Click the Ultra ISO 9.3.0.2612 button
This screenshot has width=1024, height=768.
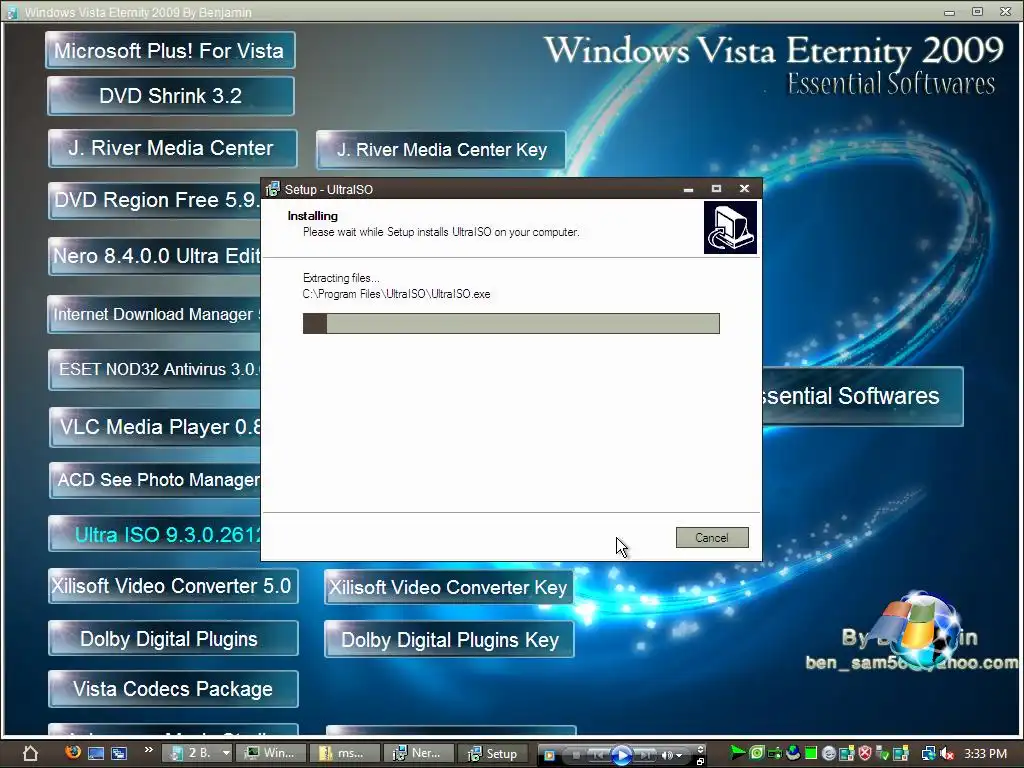pos(155,534)
